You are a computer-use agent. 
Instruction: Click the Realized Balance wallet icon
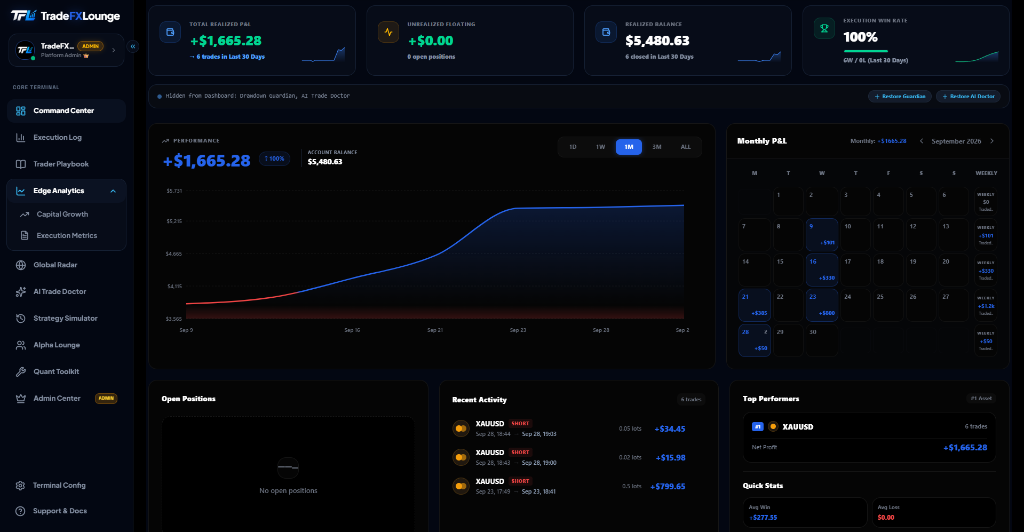606,32
